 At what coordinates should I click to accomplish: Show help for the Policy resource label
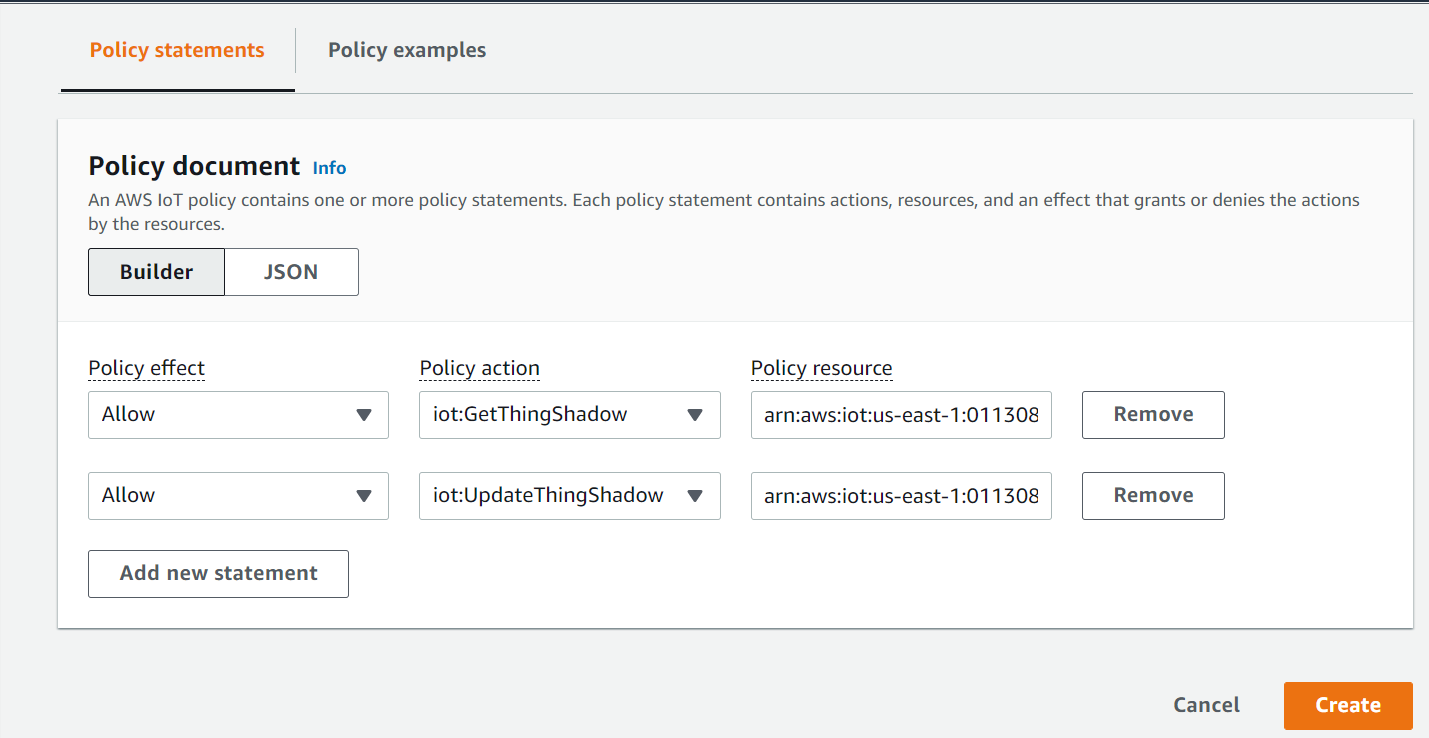click(822, 368)
